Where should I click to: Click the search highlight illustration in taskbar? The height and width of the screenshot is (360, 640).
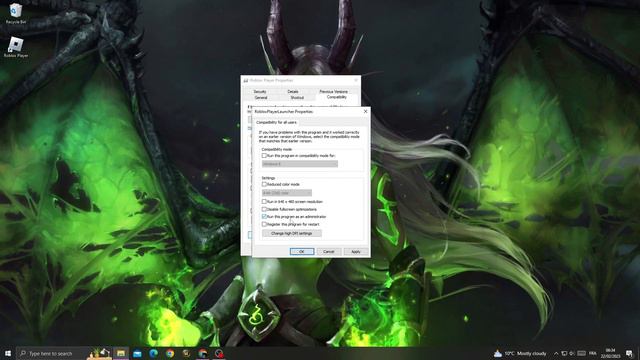tap(100, 353)
